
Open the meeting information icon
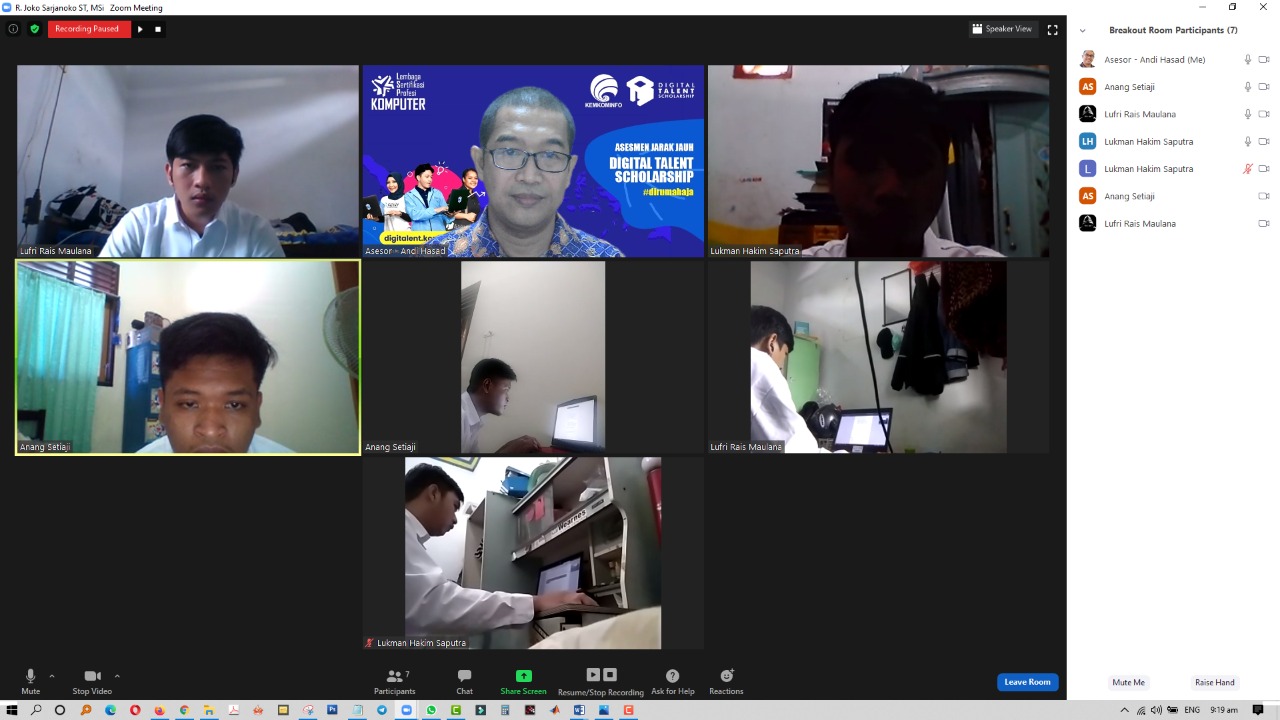(x=13, y=29)
